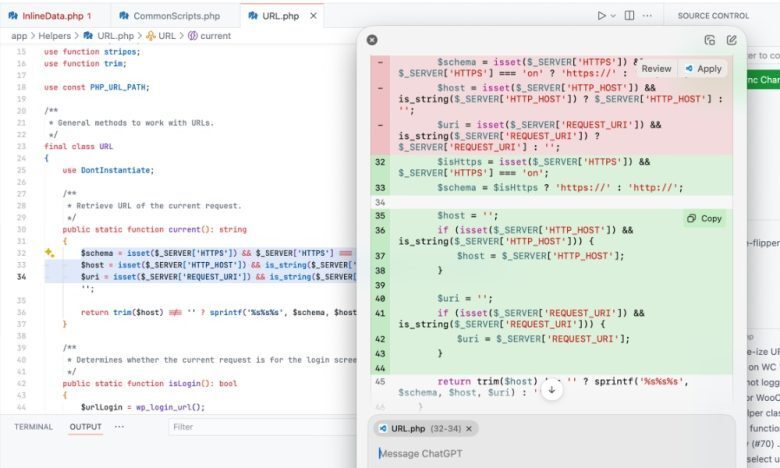
Task: Click the '$urlLogin = wp_login_url();' line
Action: click(143, 407)
